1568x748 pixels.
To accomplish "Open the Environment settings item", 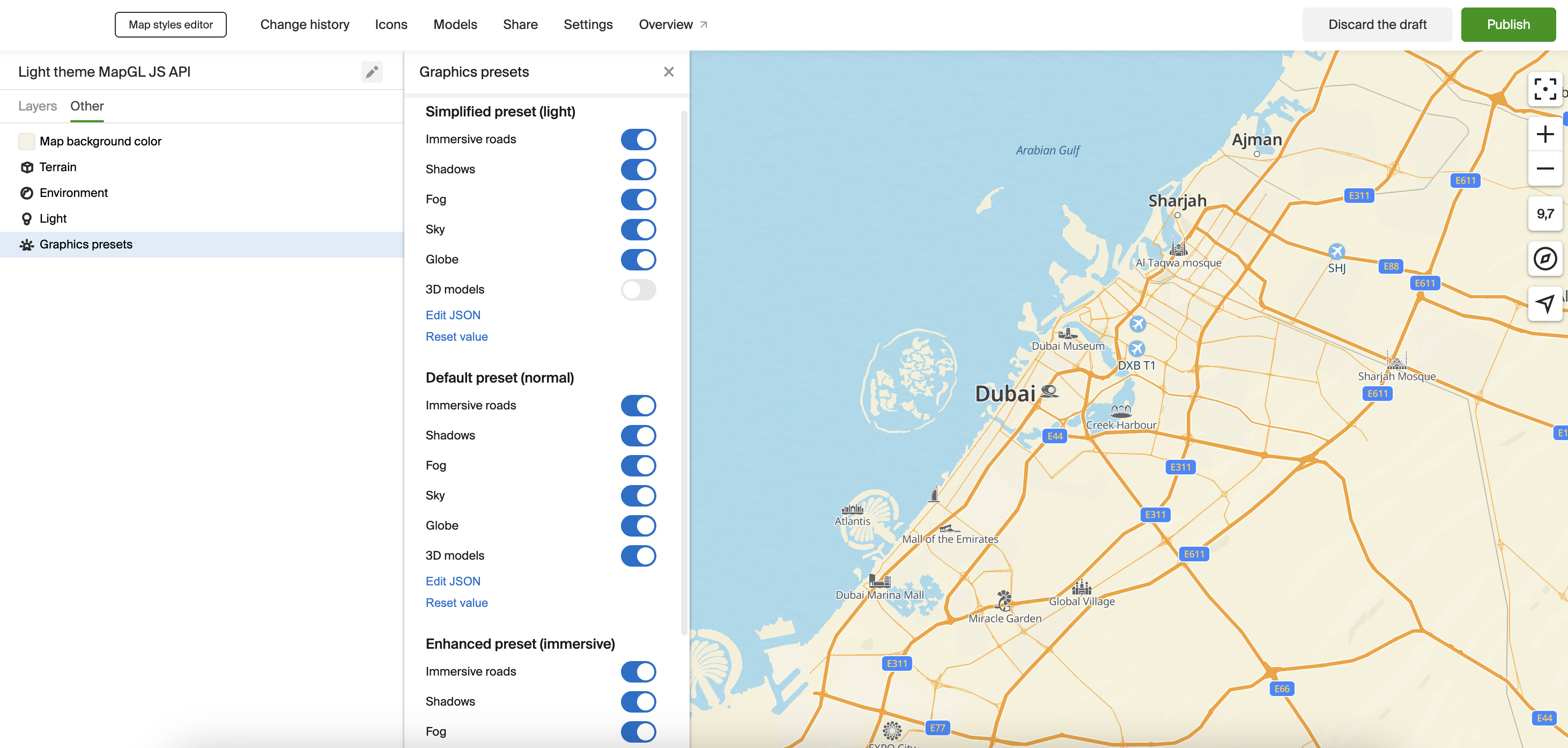I will click(73, 193).
